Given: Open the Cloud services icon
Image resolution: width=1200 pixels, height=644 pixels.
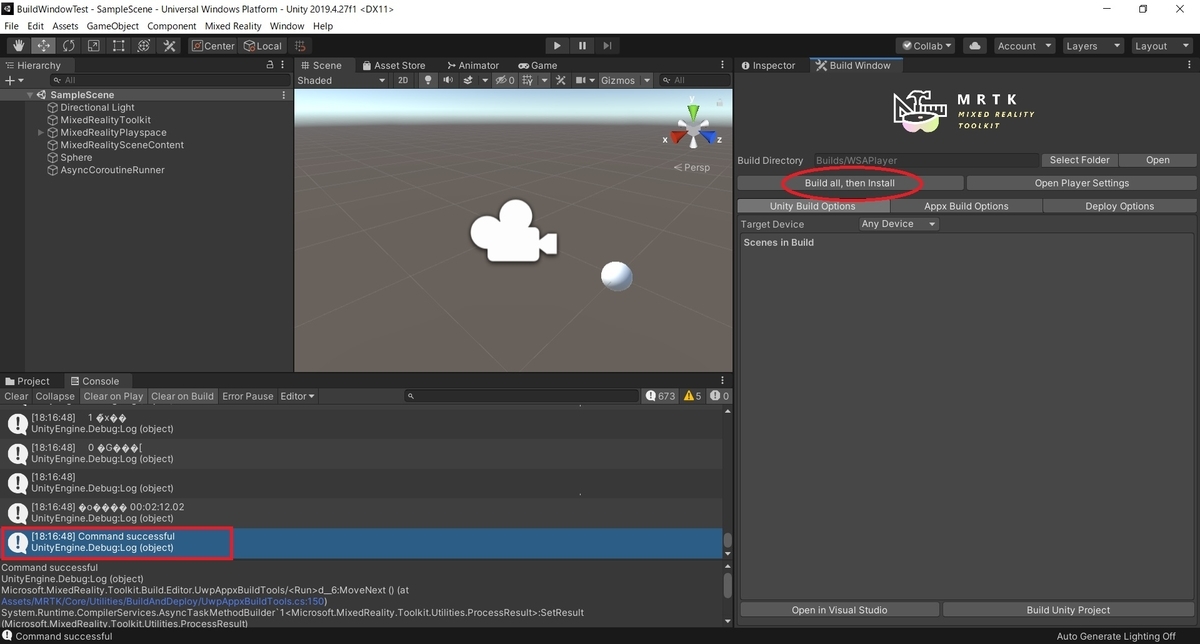Looking at the screenshot, I should [975, 46].
